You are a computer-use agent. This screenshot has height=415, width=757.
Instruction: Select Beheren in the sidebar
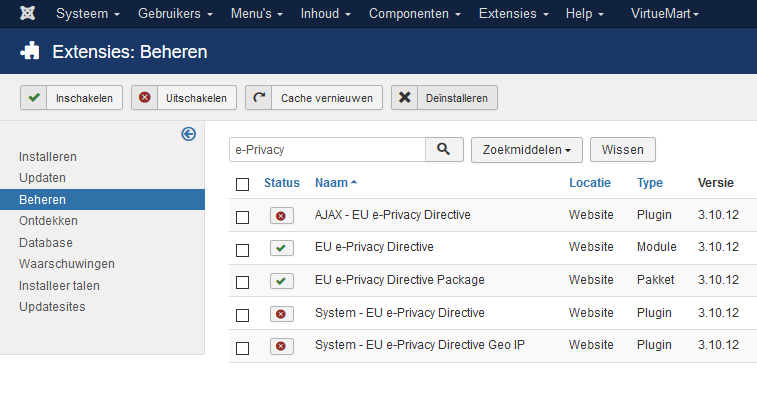pyautogui.click(x=102, y=199)
